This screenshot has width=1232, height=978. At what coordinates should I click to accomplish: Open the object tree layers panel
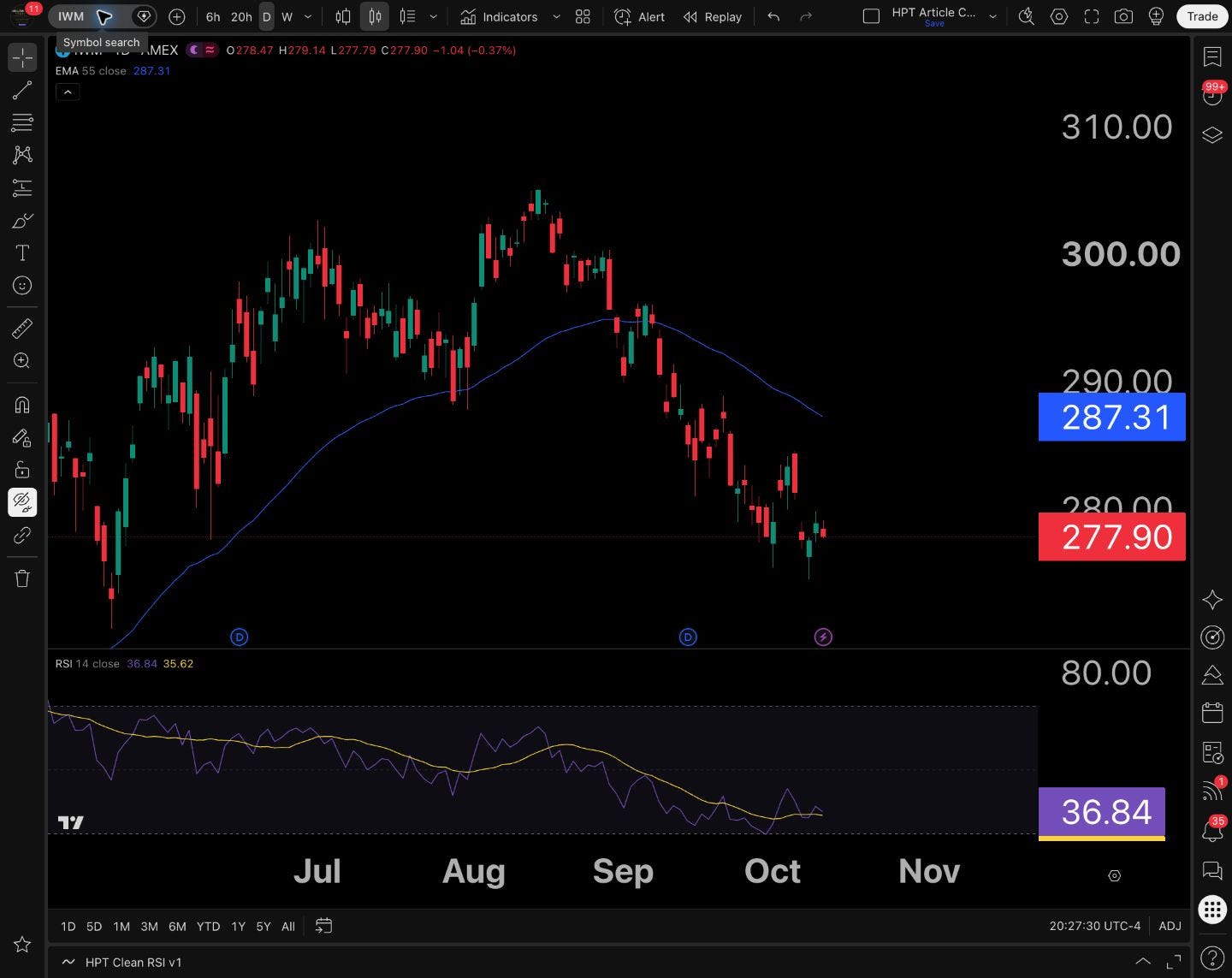(x=1212, y=135)
